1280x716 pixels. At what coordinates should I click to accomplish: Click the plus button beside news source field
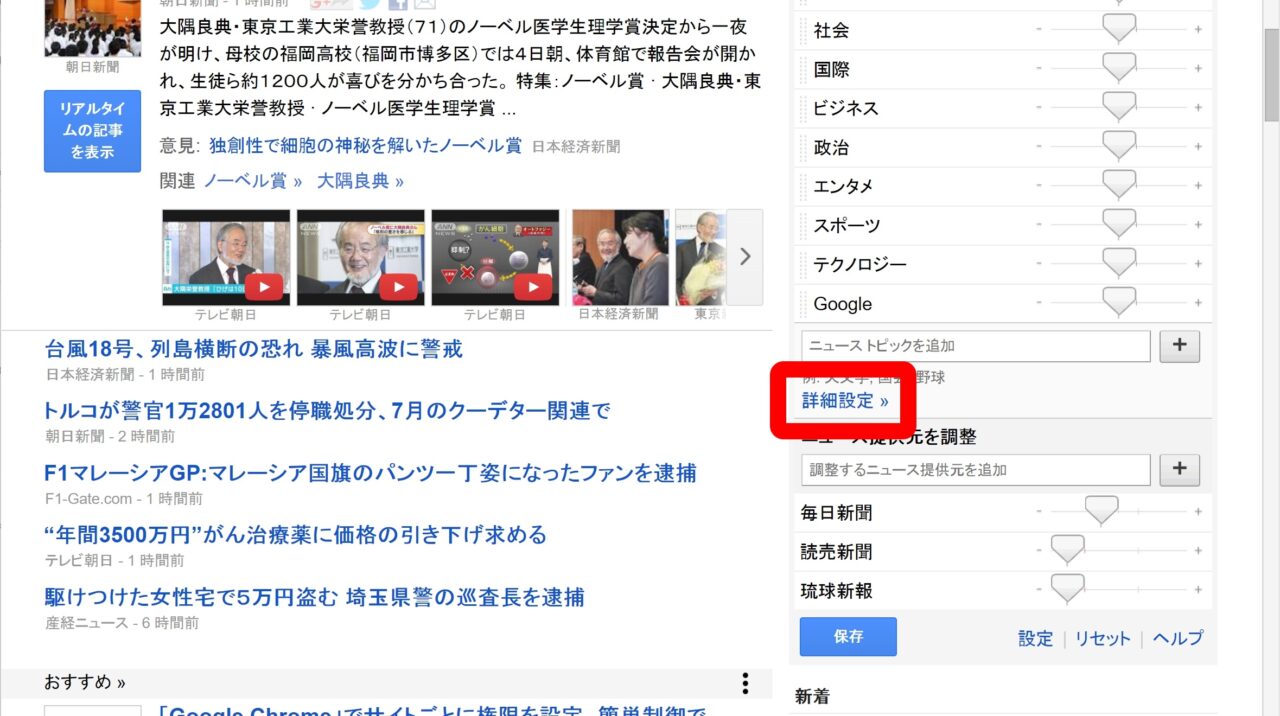(1179, 469)
